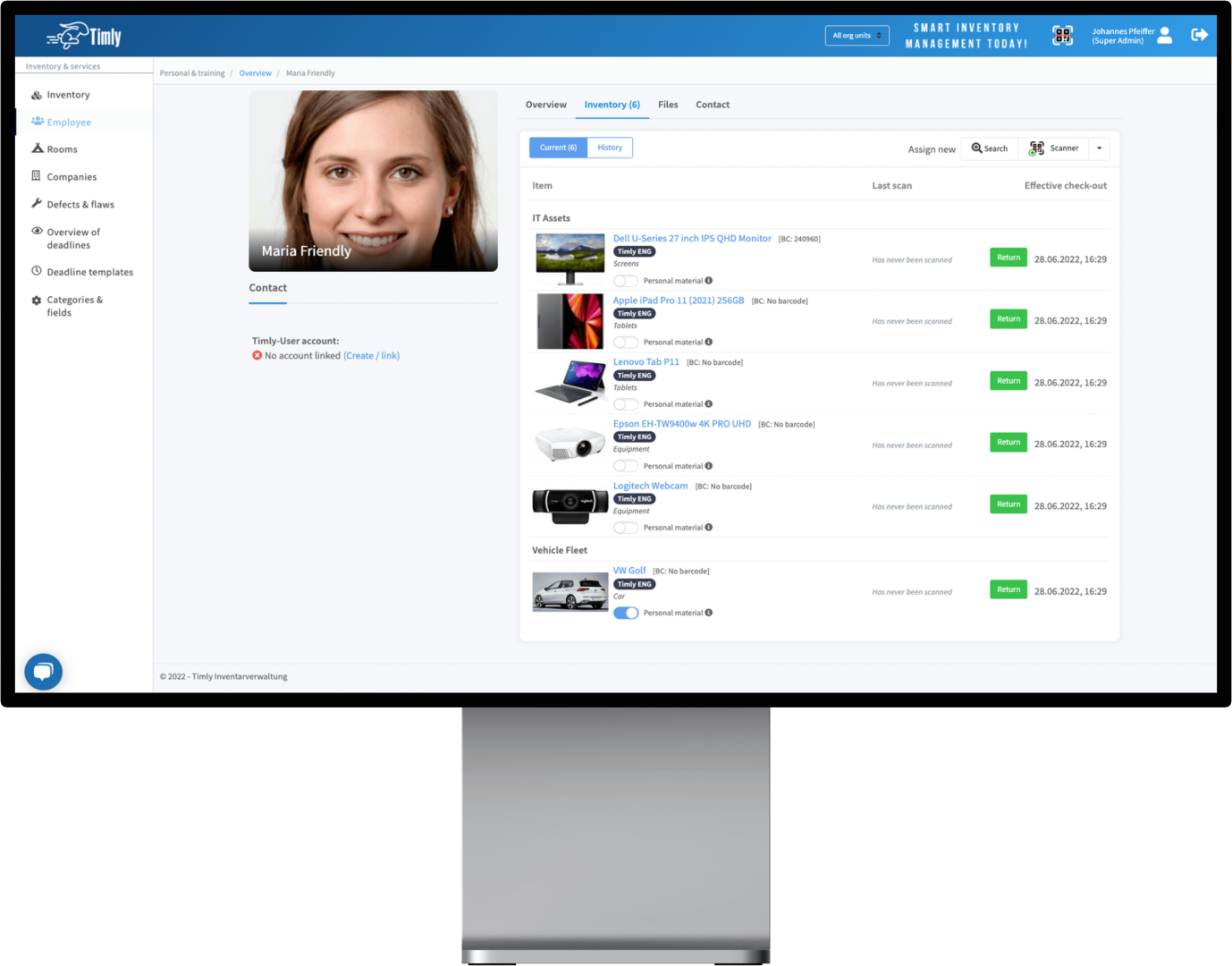The width and height of the screenshot is (1232, 966).
Task: Go to Overview breadcrumb link
Action: pos(255,73)
